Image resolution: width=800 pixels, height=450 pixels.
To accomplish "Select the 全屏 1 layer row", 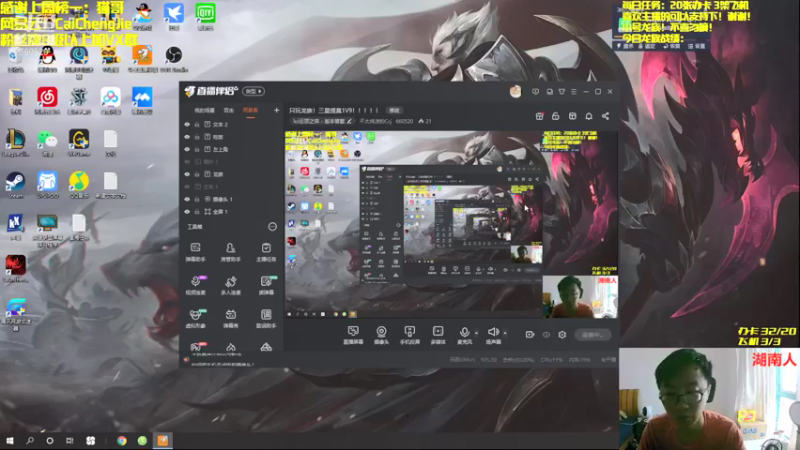I will 232,211.
